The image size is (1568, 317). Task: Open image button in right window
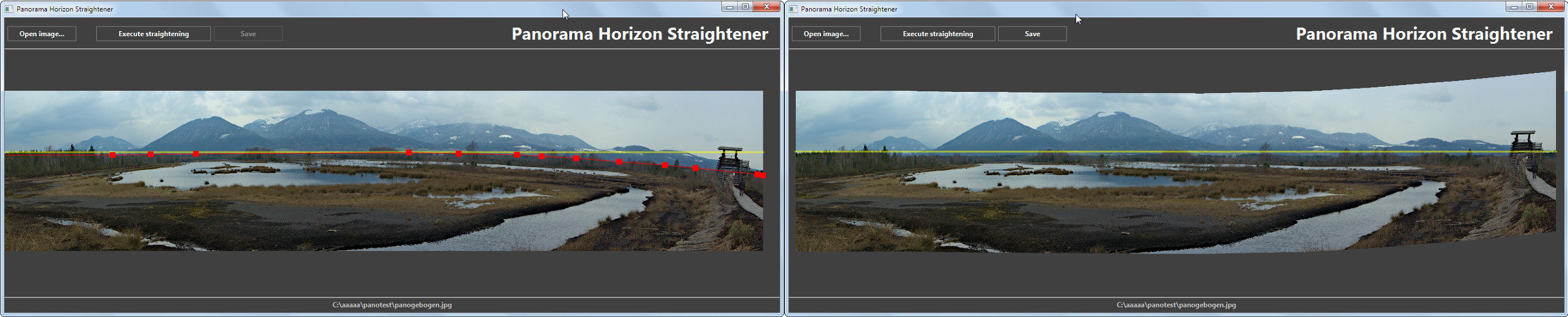[826, 34]
